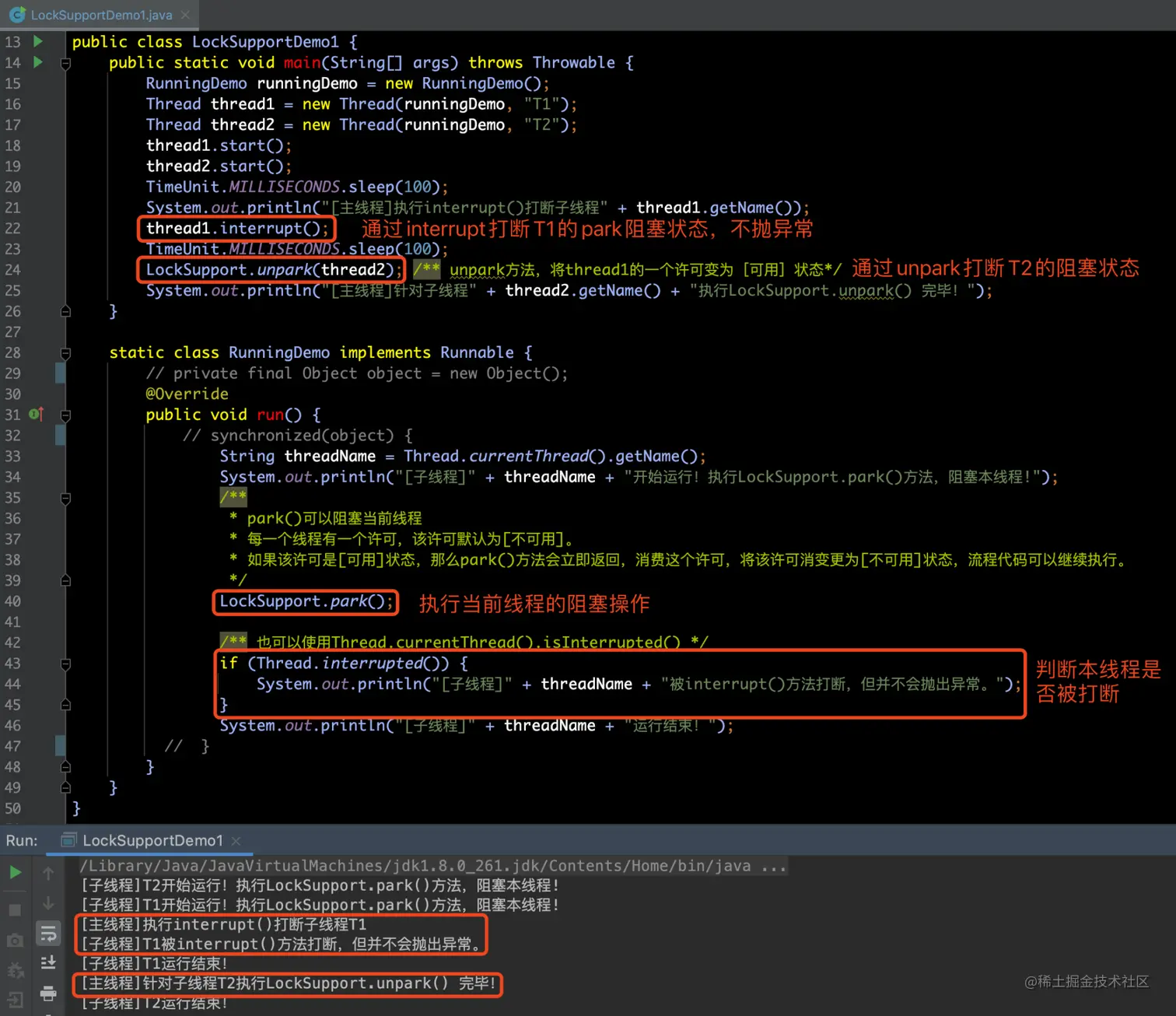Click console line '[子线程]T1开始运行!'

320,905
